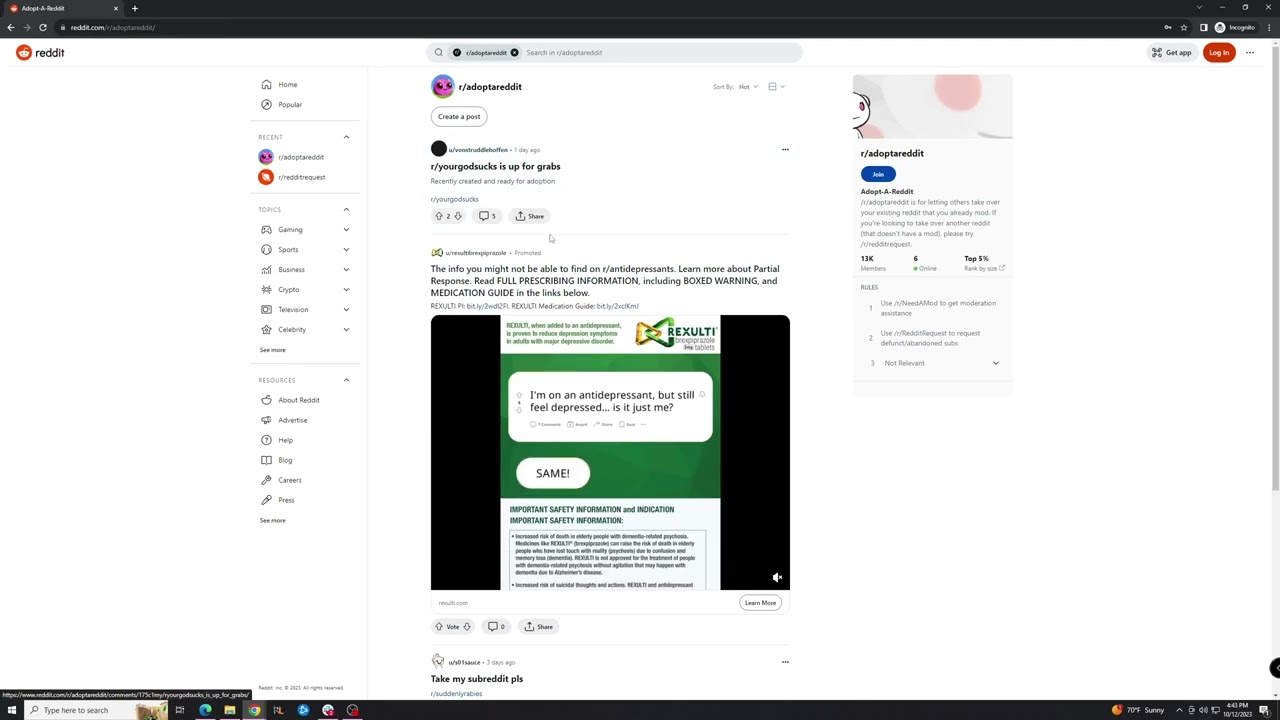This screenshot has height=720, width=1280.
Task: Collapse the Resources section
Action: click(x=346, y=380)
